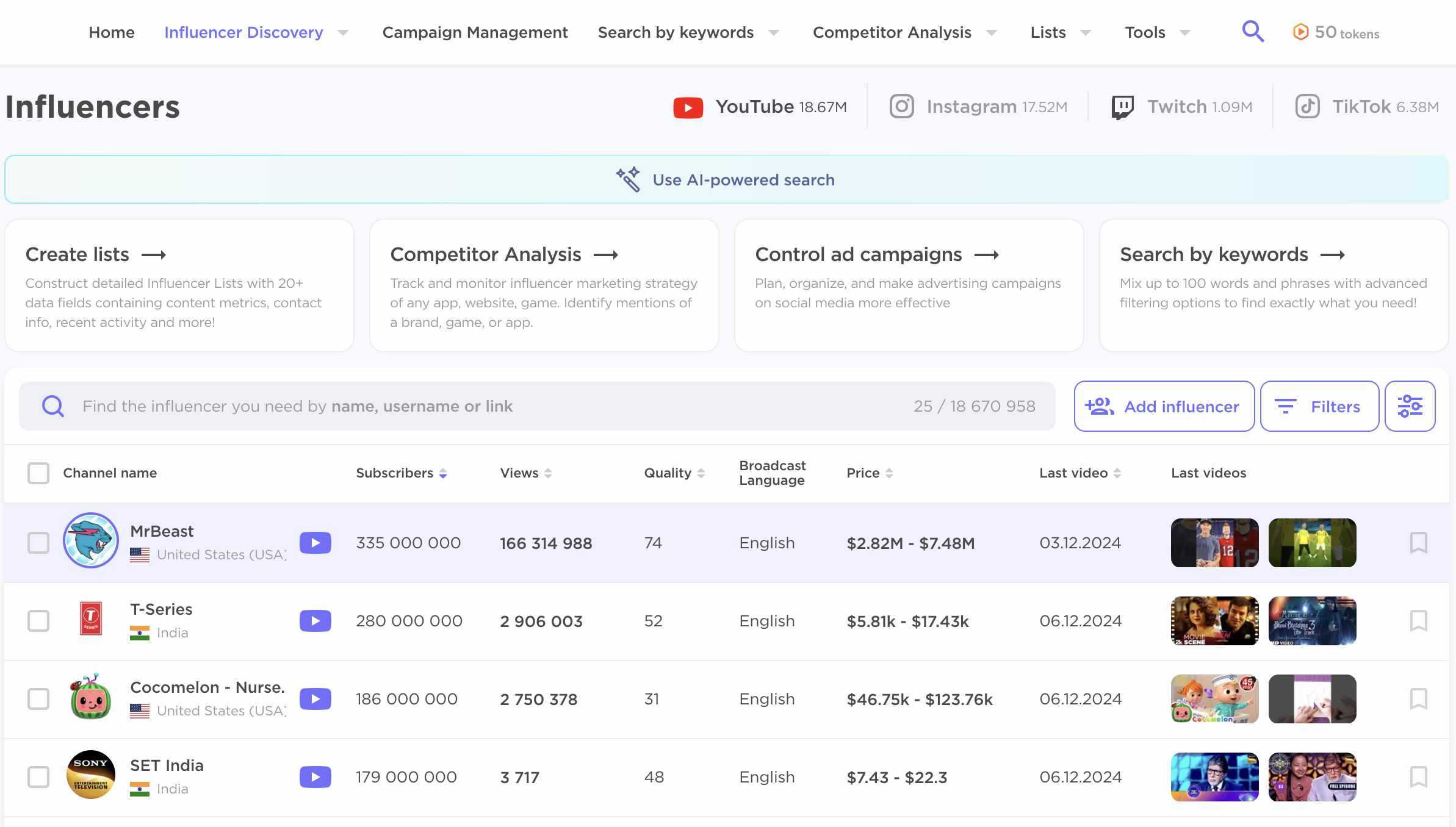Click the magnifier icon in influencer search bar

pos(53,406)
